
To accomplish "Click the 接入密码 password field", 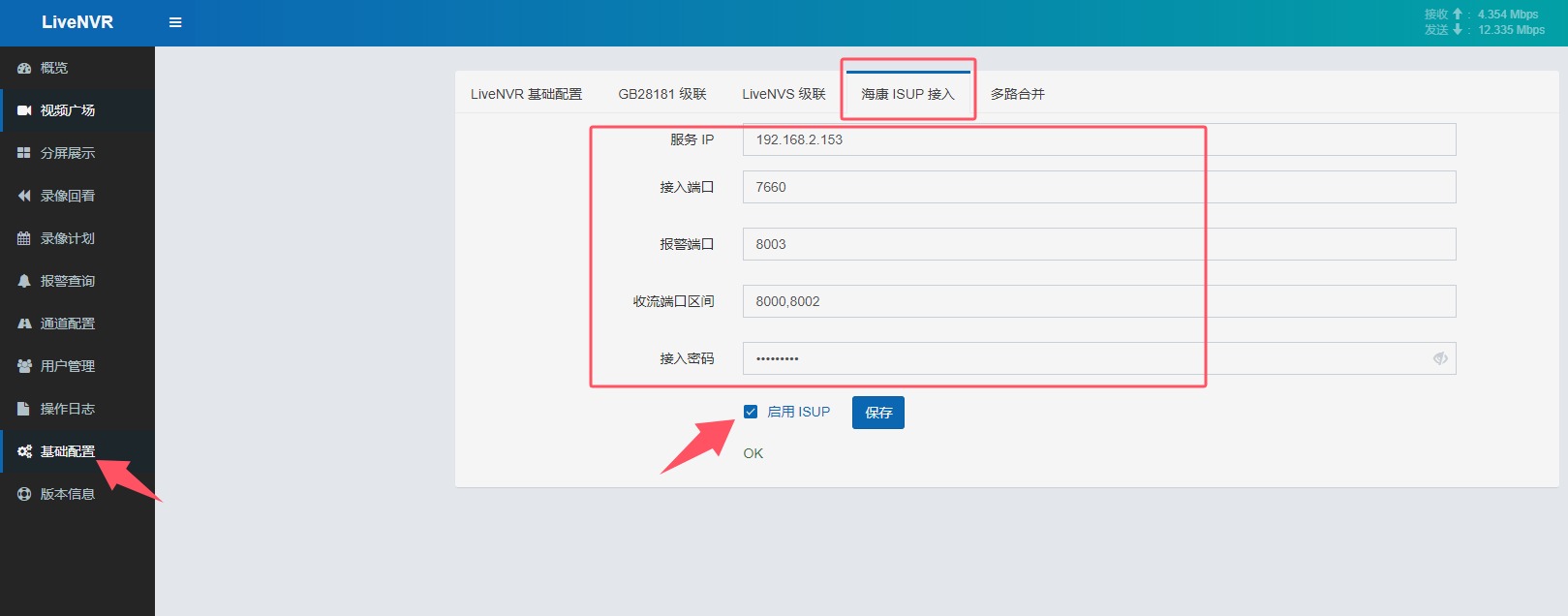I will 1099,358.
